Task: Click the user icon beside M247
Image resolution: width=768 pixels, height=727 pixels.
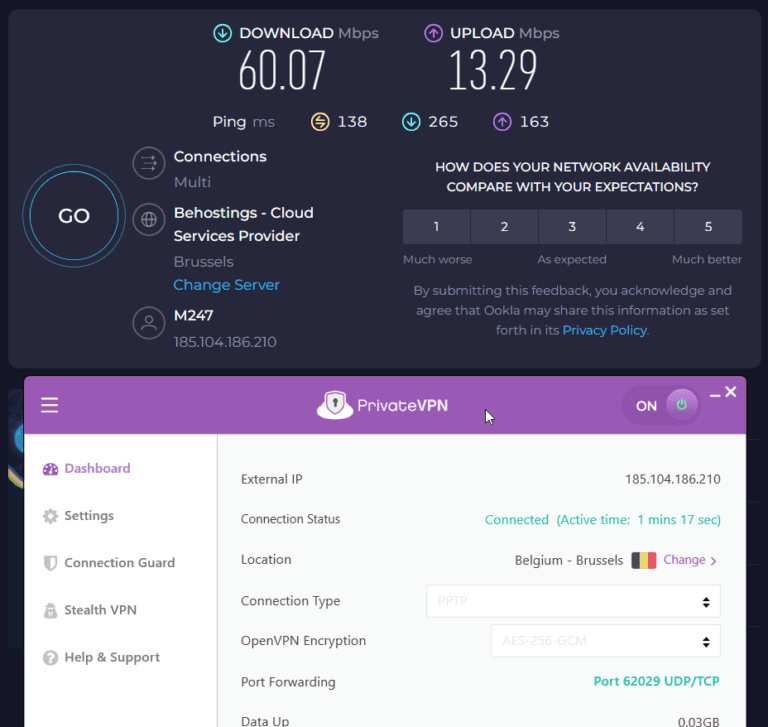Action: (x=149, y=323)
